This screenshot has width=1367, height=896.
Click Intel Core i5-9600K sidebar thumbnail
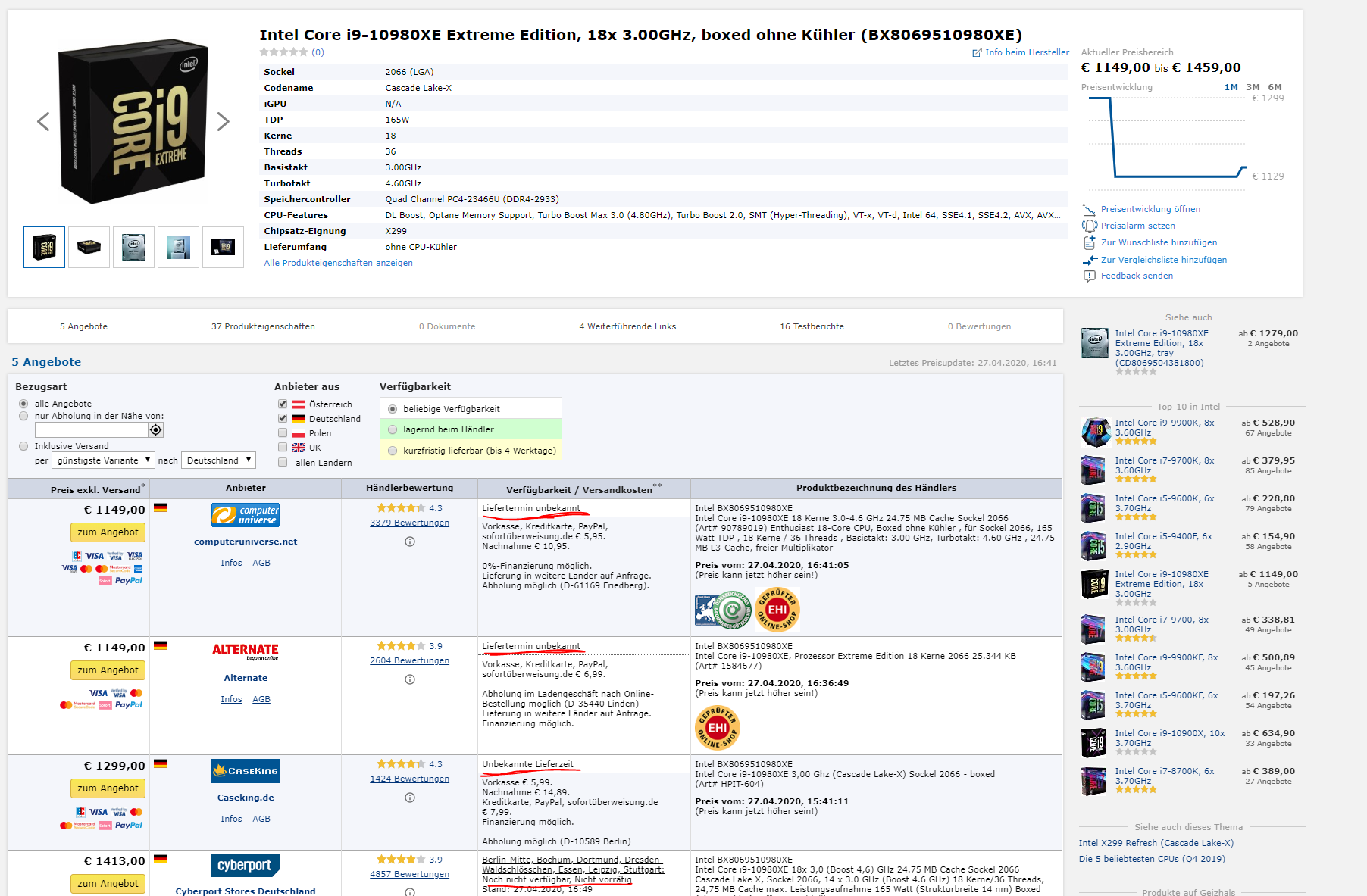[x=1095, y=508]
